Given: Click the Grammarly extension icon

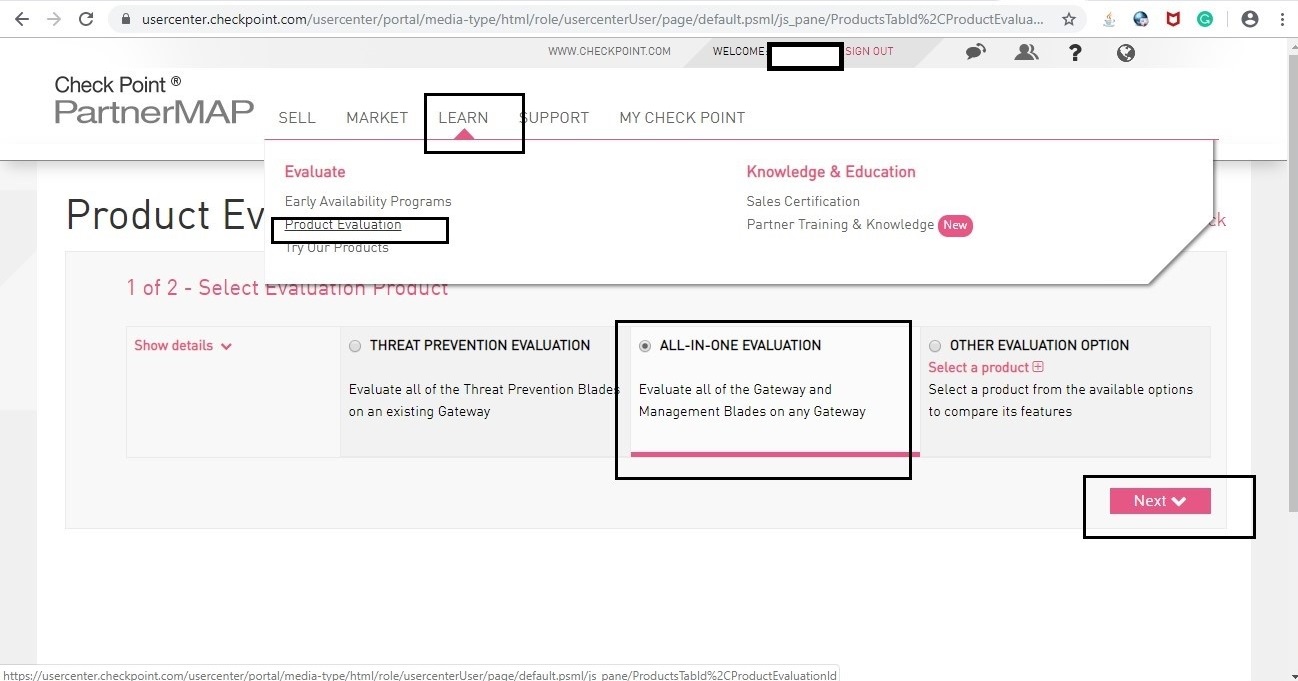Looking at the screenshot, I should pyautogui.click(x=1205, y=19).
